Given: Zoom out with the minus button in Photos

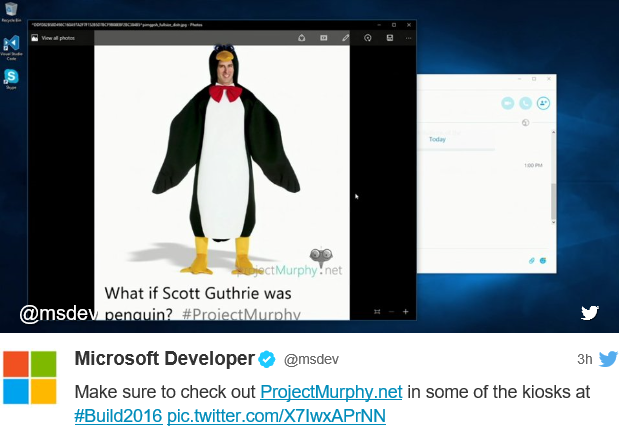Looking at the screenshot, I should [x=391, y=312].
